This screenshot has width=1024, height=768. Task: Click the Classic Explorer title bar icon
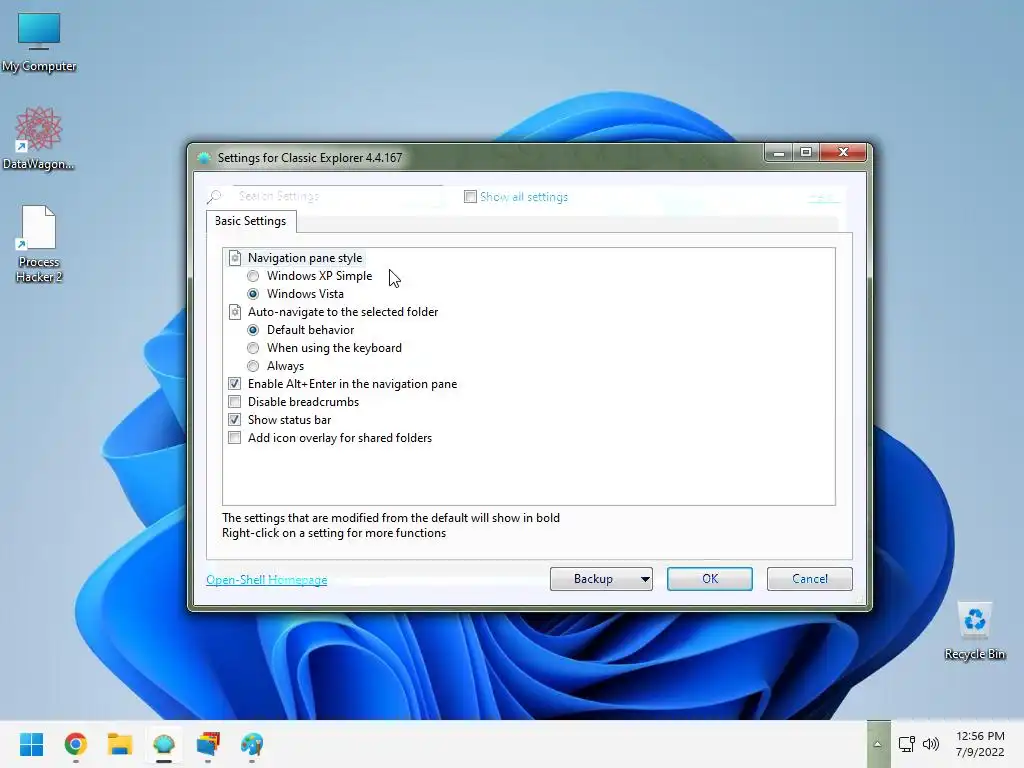click(204, 157)
